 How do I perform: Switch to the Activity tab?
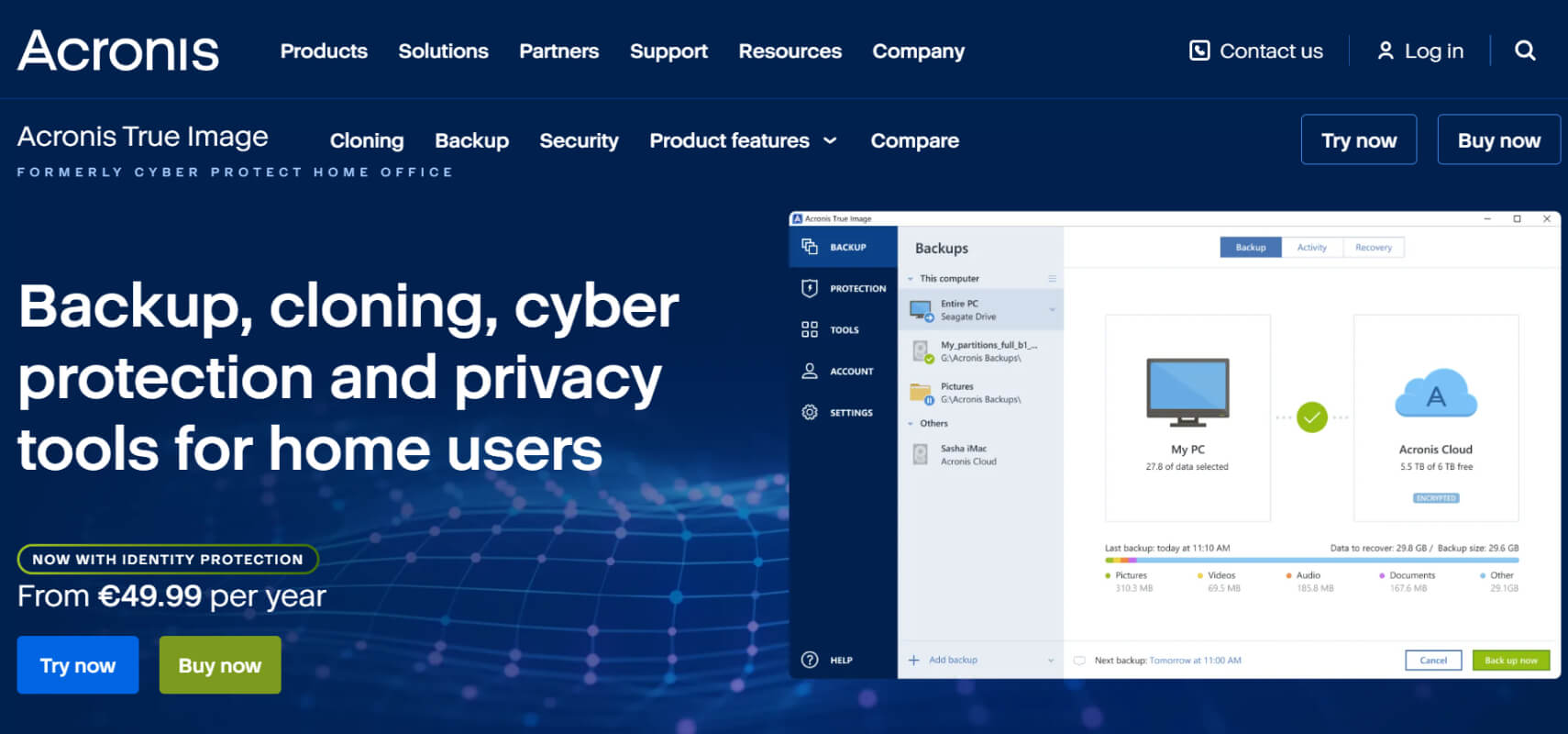coord(1312,247)
